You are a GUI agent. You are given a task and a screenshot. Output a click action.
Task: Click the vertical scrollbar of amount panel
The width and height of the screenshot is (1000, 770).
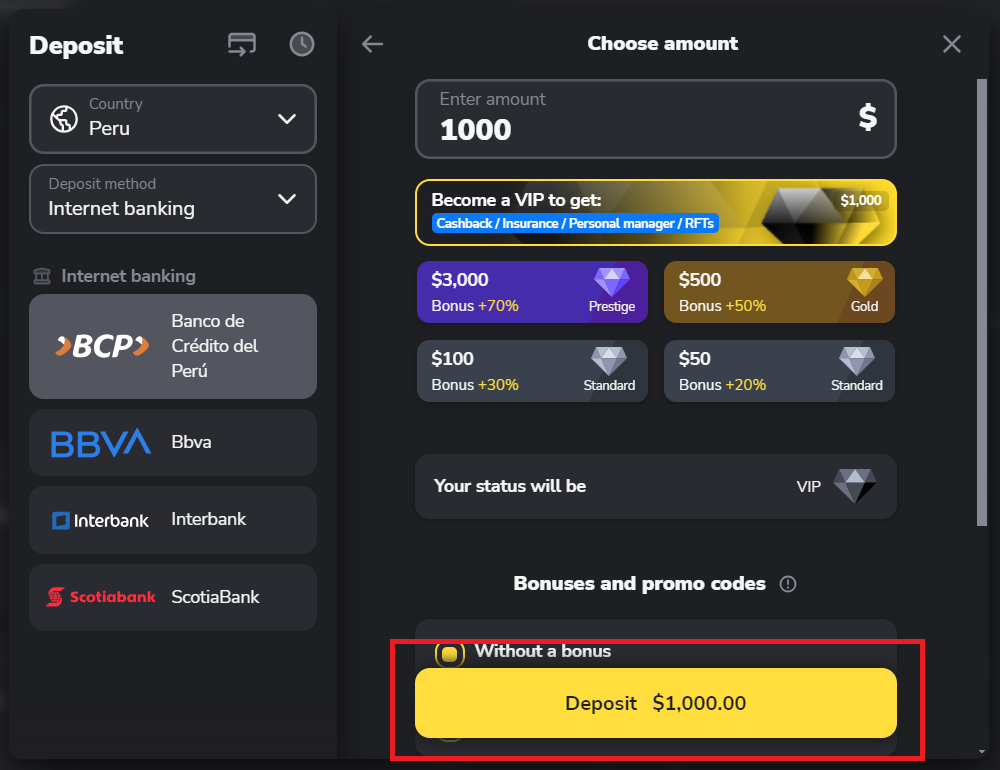(982, 303)
